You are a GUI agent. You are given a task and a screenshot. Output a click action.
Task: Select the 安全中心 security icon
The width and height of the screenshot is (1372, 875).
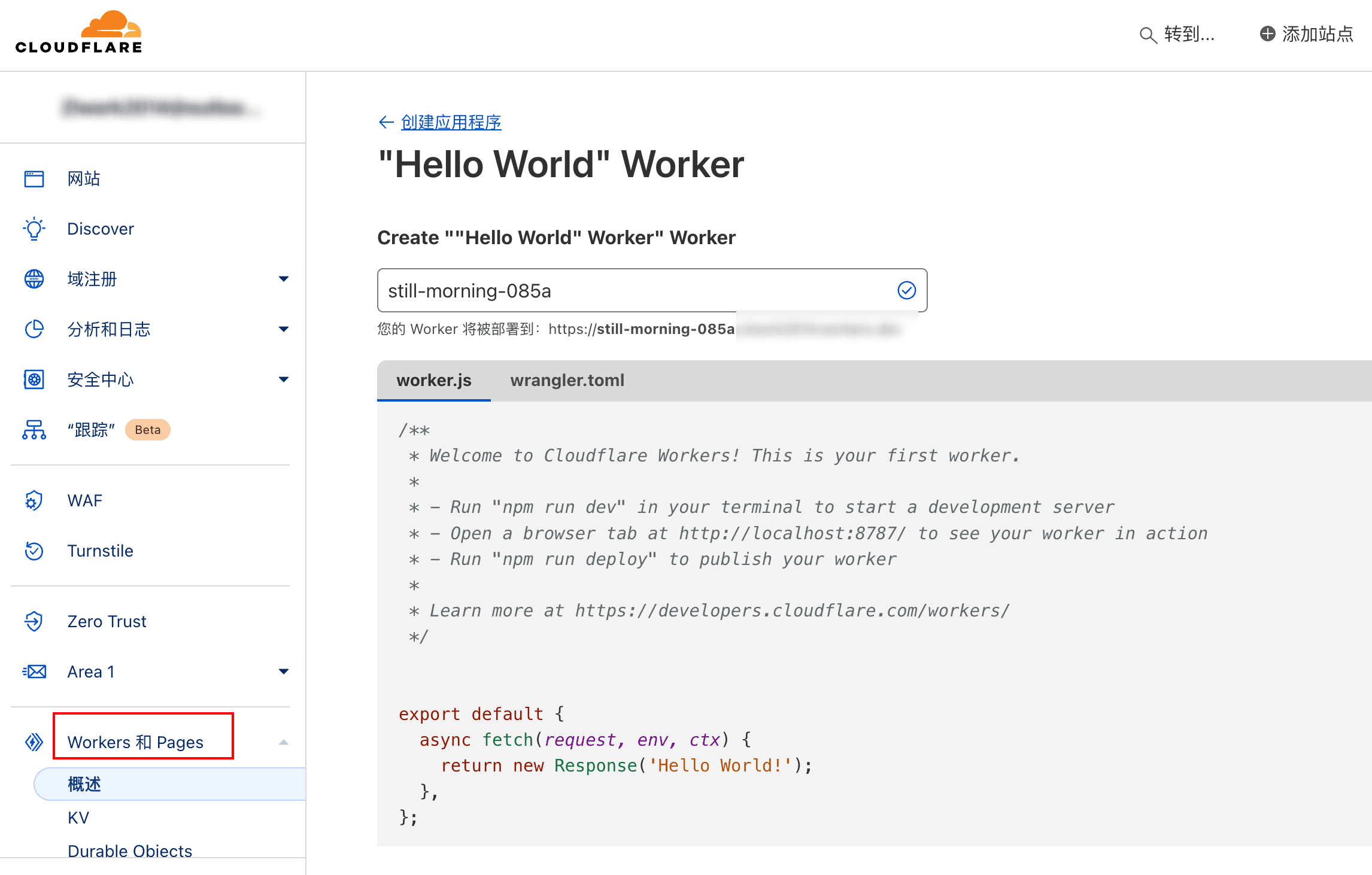pos(34,379)
